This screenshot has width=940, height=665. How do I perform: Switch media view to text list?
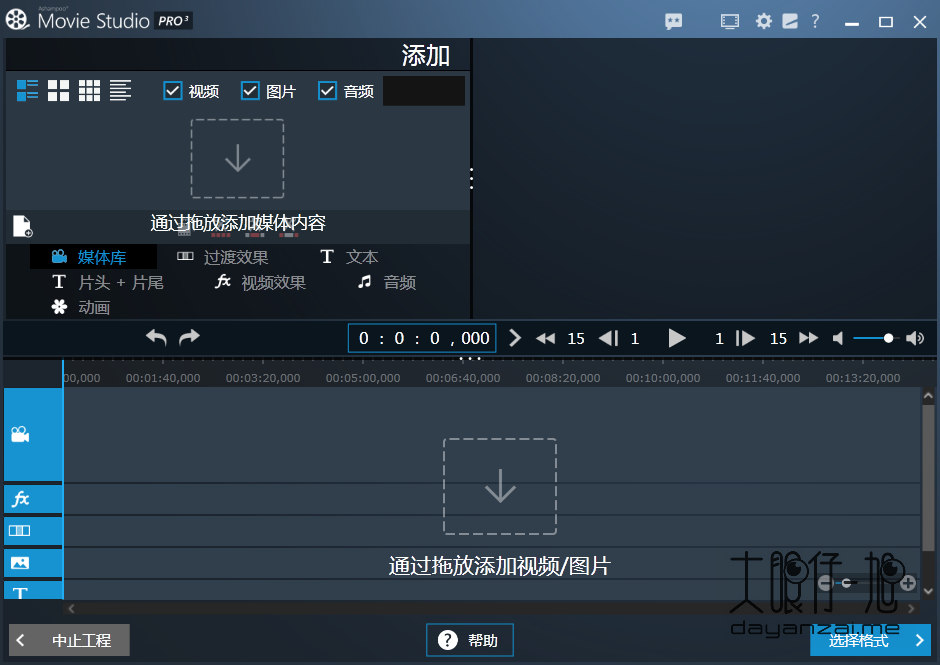pos(120,91)
